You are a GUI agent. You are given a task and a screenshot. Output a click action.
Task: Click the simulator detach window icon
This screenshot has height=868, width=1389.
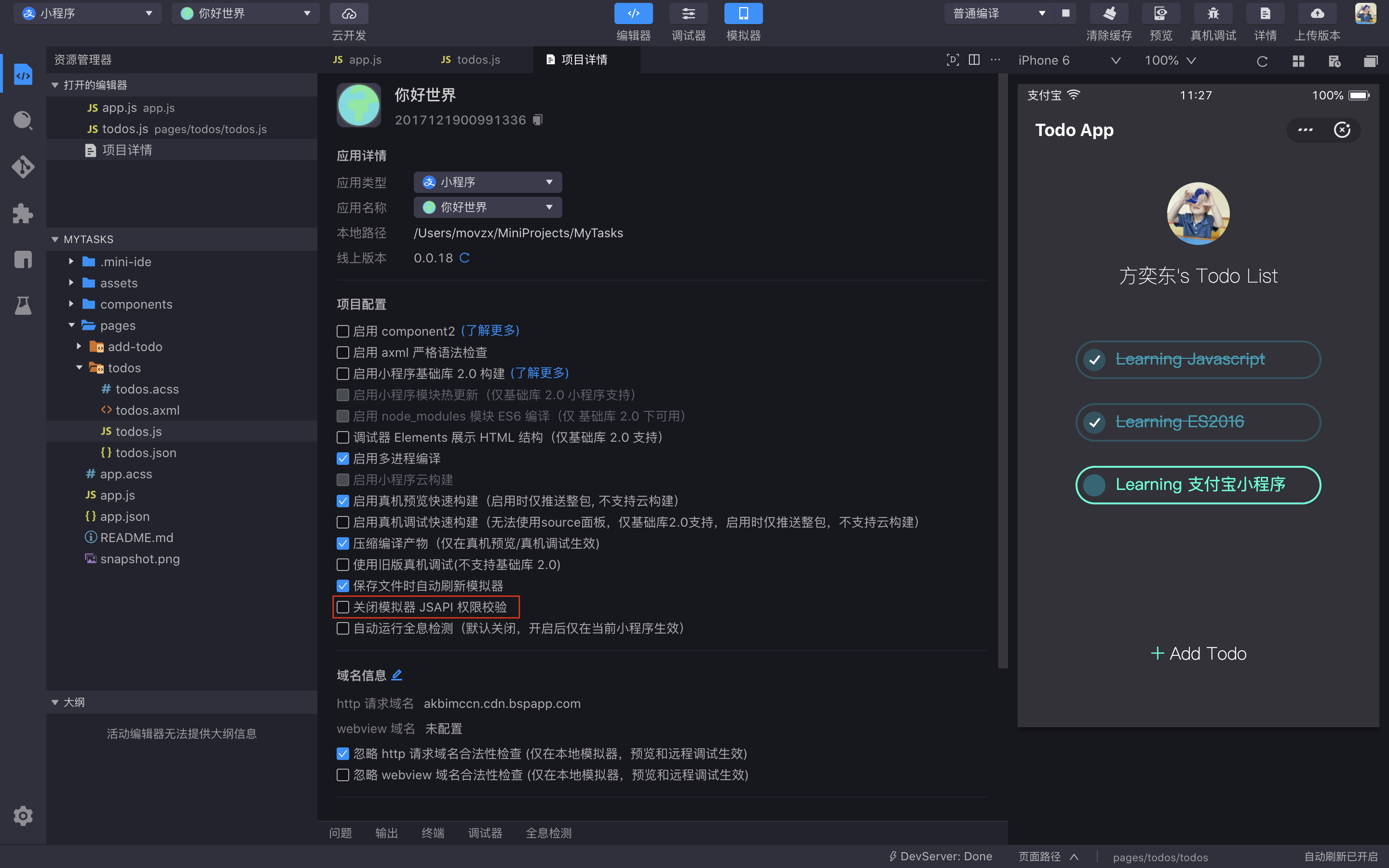tap(1370, 61)
